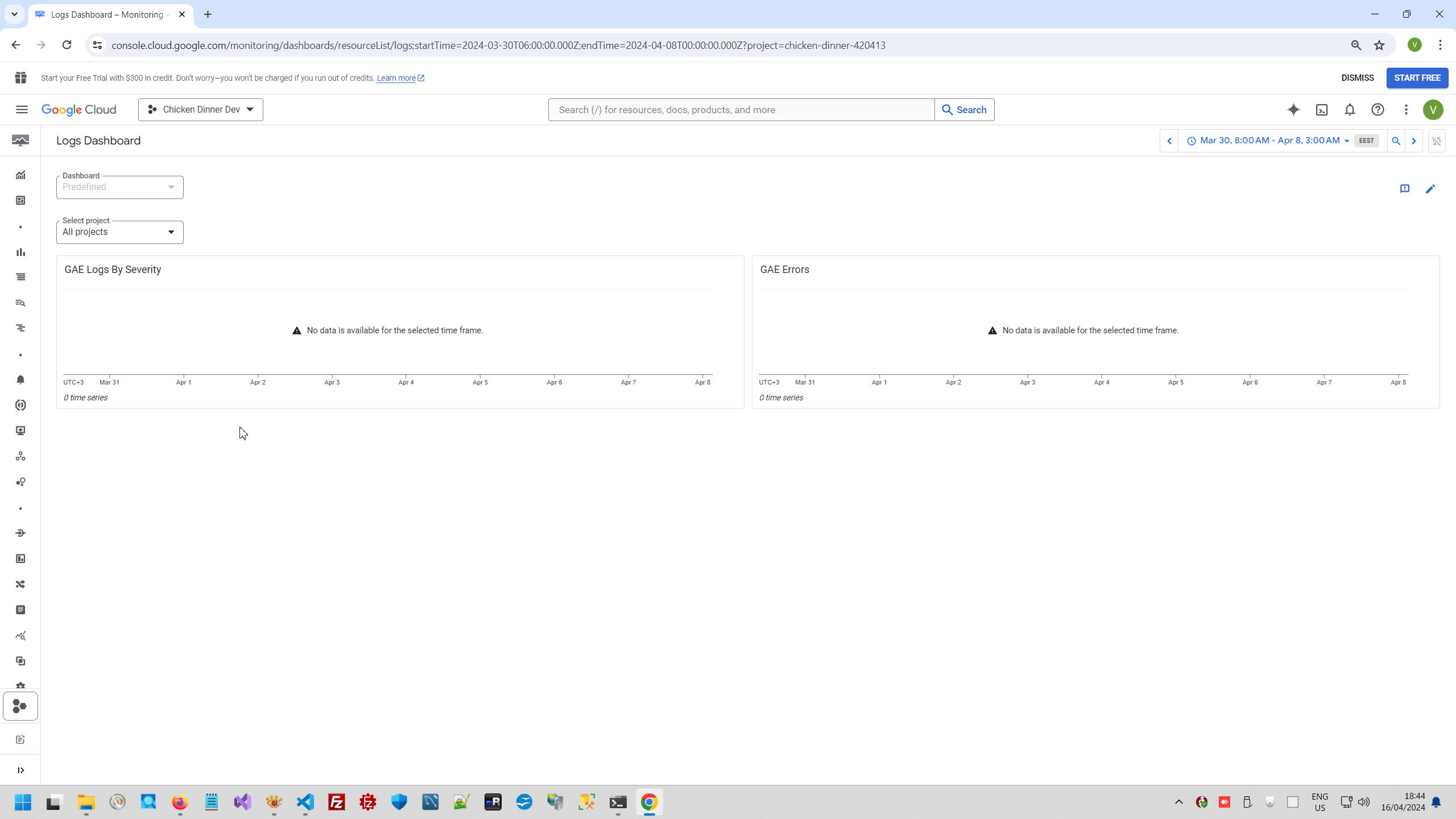Viewport: 1456px width, 819px height.
Task: Open the time range picker dropdown
Action: pyautogui.click(x=1269, y=141)
